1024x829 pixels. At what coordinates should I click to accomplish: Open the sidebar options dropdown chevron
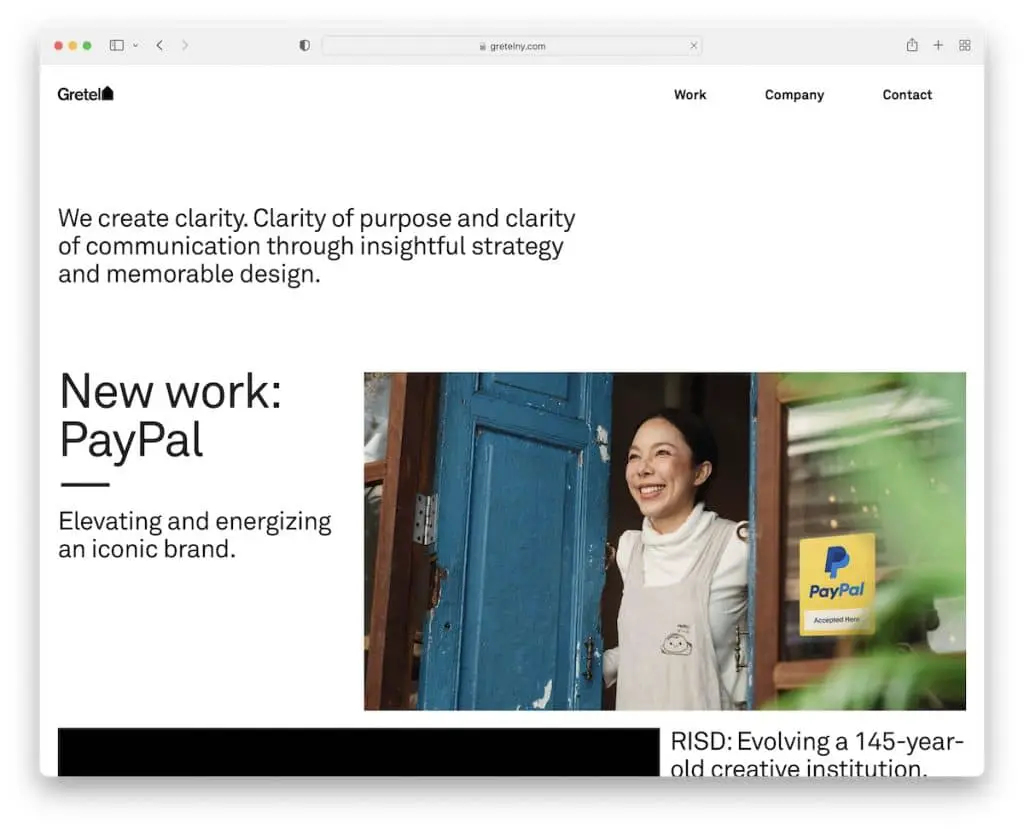tap(135, 46)
